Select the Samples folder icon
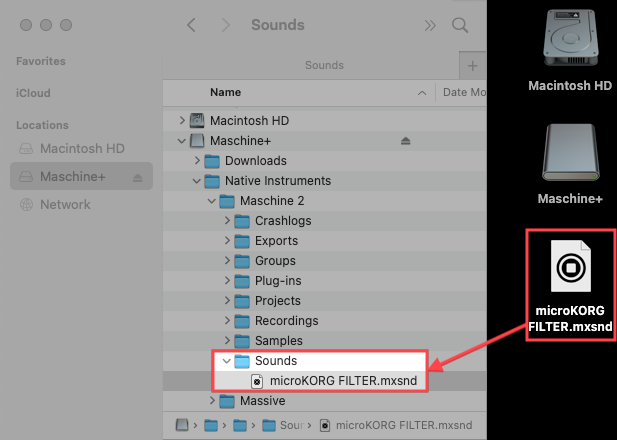The width and height of the screenshot is (617, 440). tap(242, 341)
